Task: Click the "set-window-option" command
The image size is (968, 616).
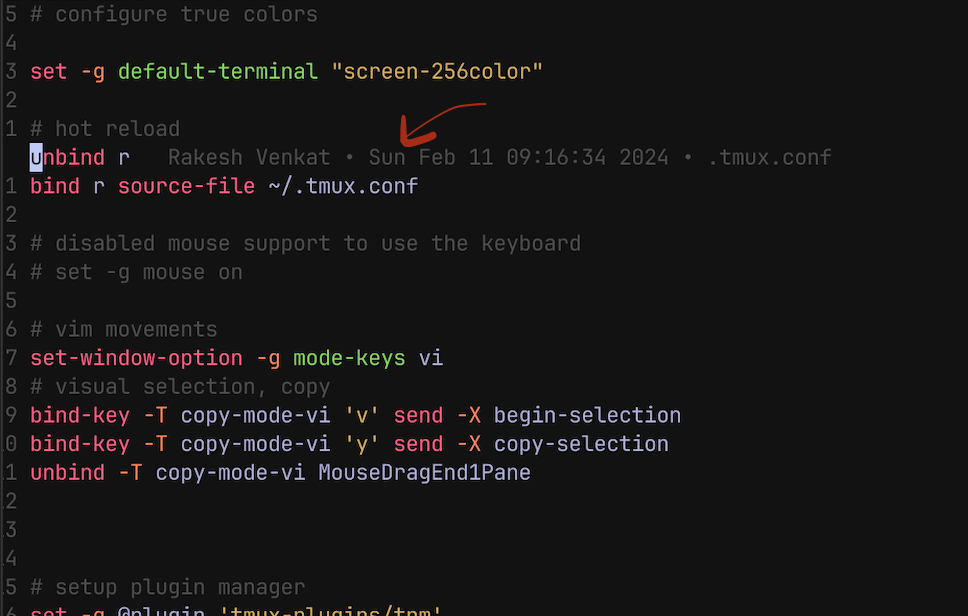Action: 136,358
